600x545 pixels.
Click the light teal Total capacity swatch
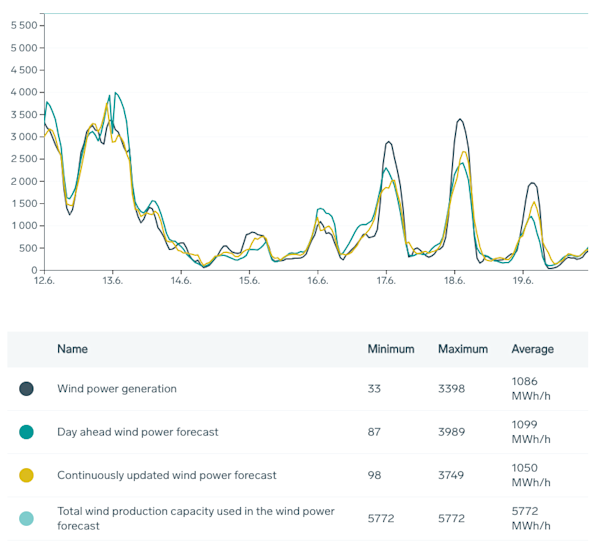26,519
